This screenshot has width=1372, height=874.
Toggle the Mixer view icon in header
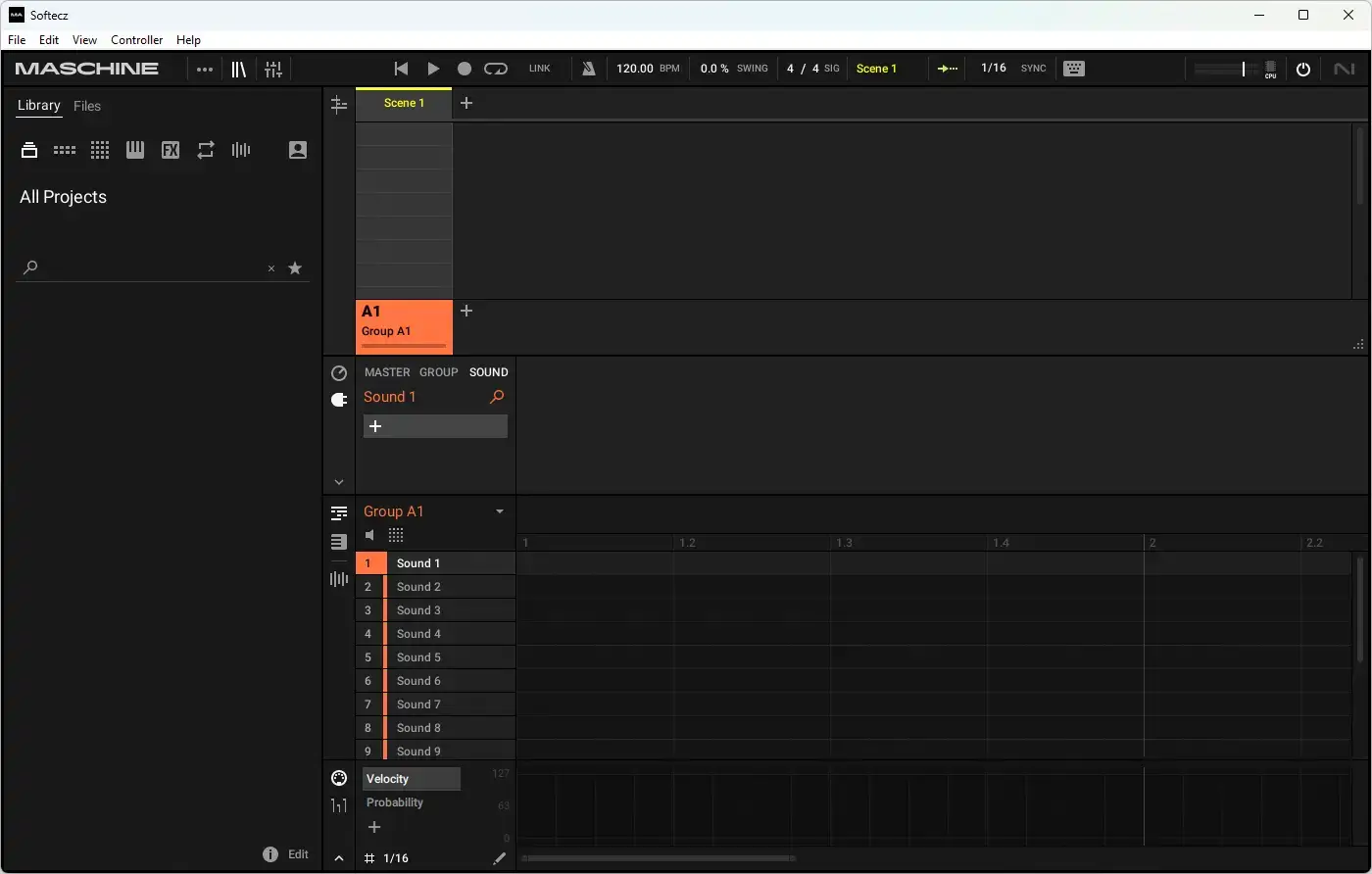[273, 69]
